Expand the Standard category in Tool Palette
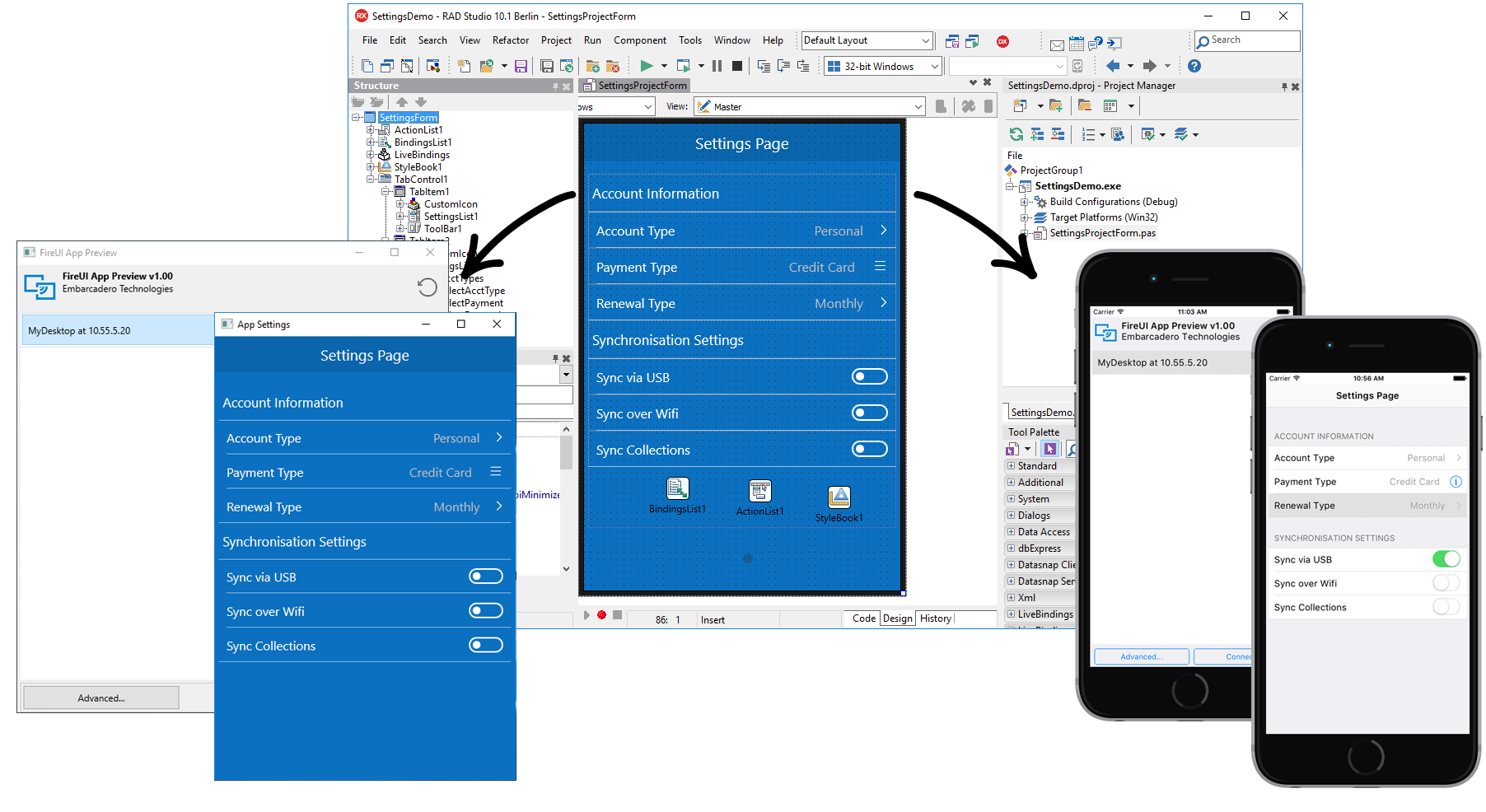Screen dimensions: 1486x812 click(1011, 466)
